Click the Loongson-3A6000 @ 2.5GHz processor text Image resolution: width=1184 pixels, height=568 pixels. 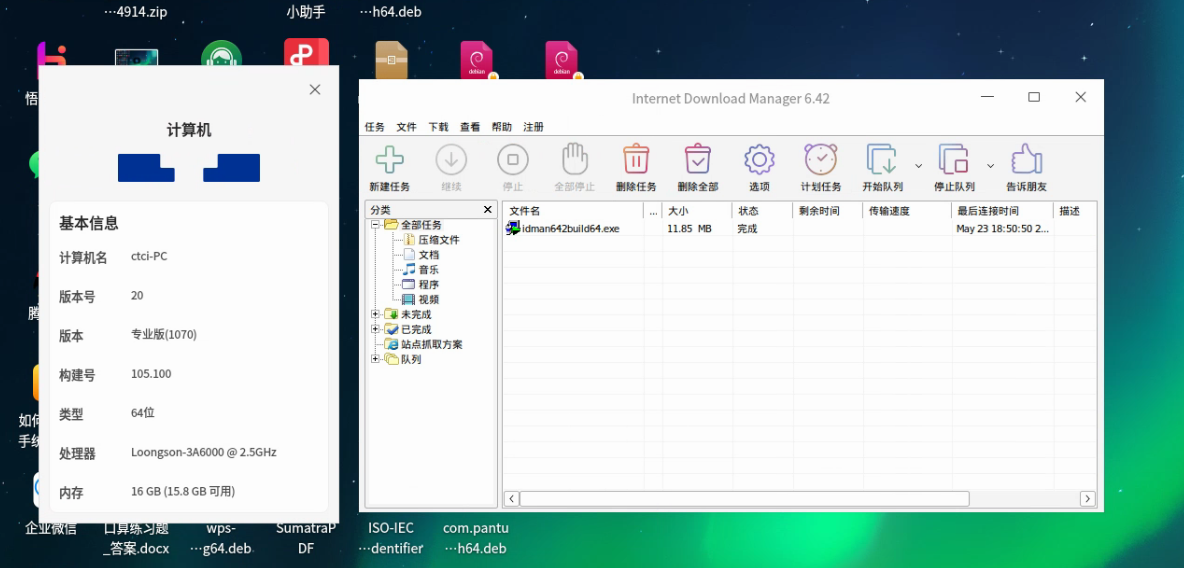(x=204, y=452)
